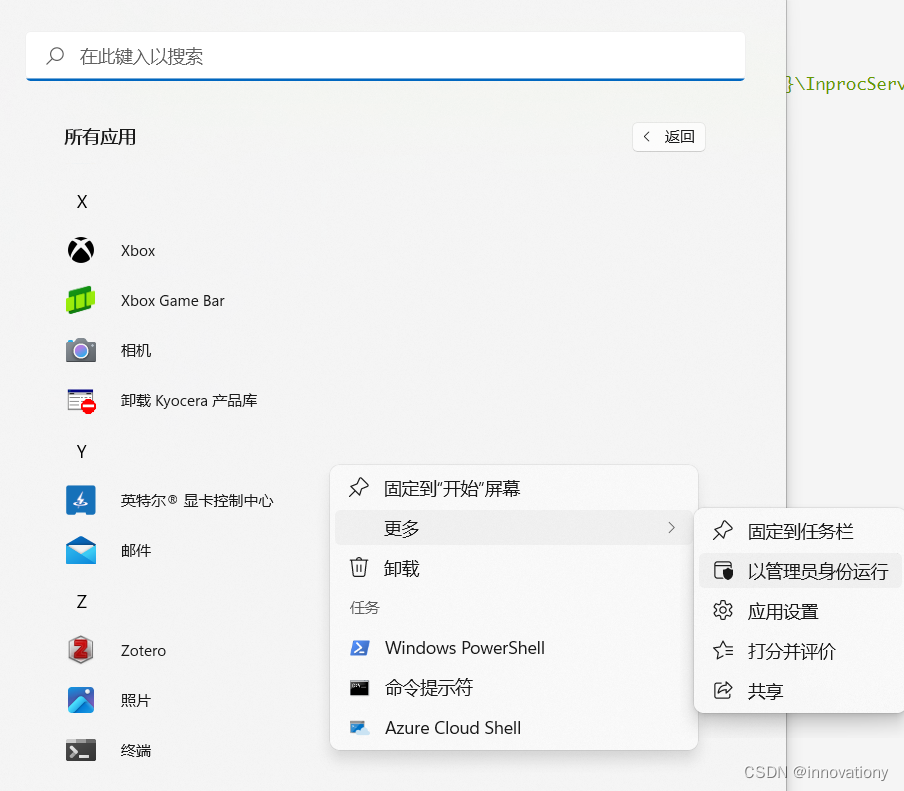
Task: Click the share icon for 共享
Action: point(723,690)
